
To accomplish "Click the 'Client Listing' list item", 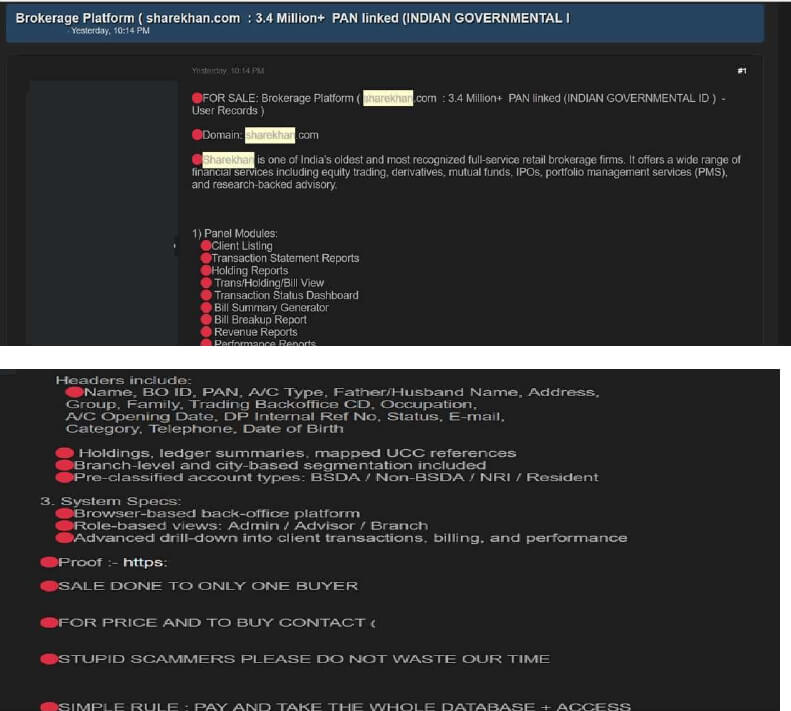I will pyautogui.click(x=242, y=246).
